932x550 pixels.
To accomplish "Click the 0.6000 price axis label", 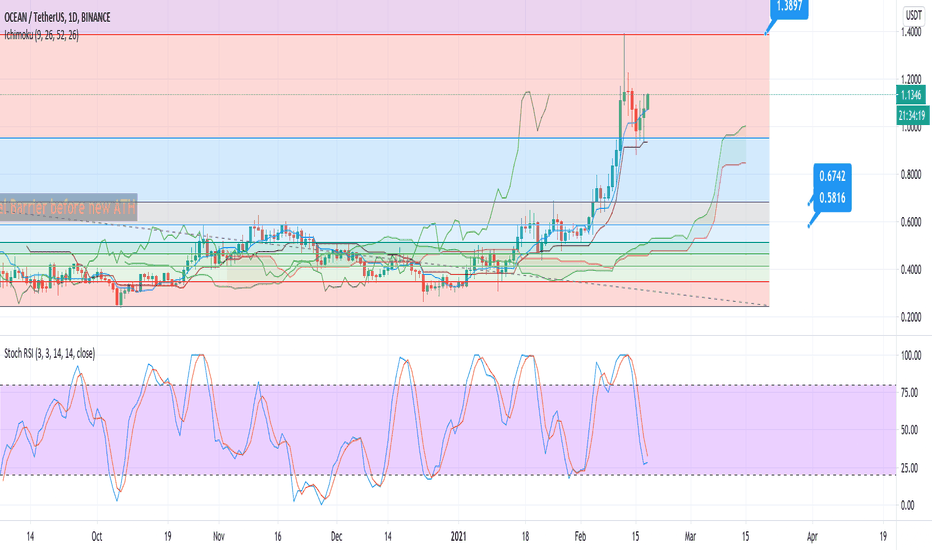I will click(x=911, y=222).
